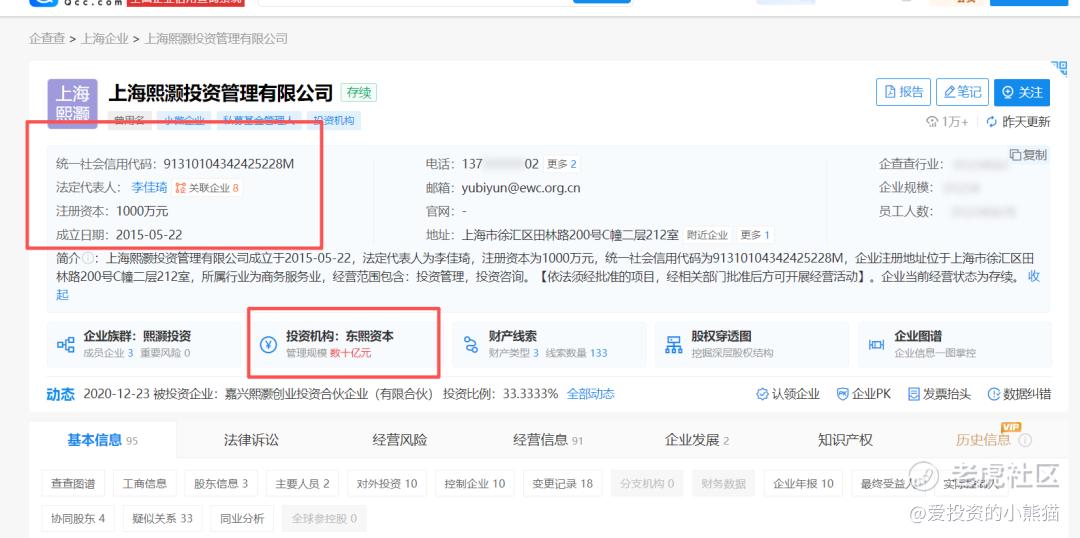Open 投资机构 东熙资本 card
The image size is (1080, 538).
(346, 344)
